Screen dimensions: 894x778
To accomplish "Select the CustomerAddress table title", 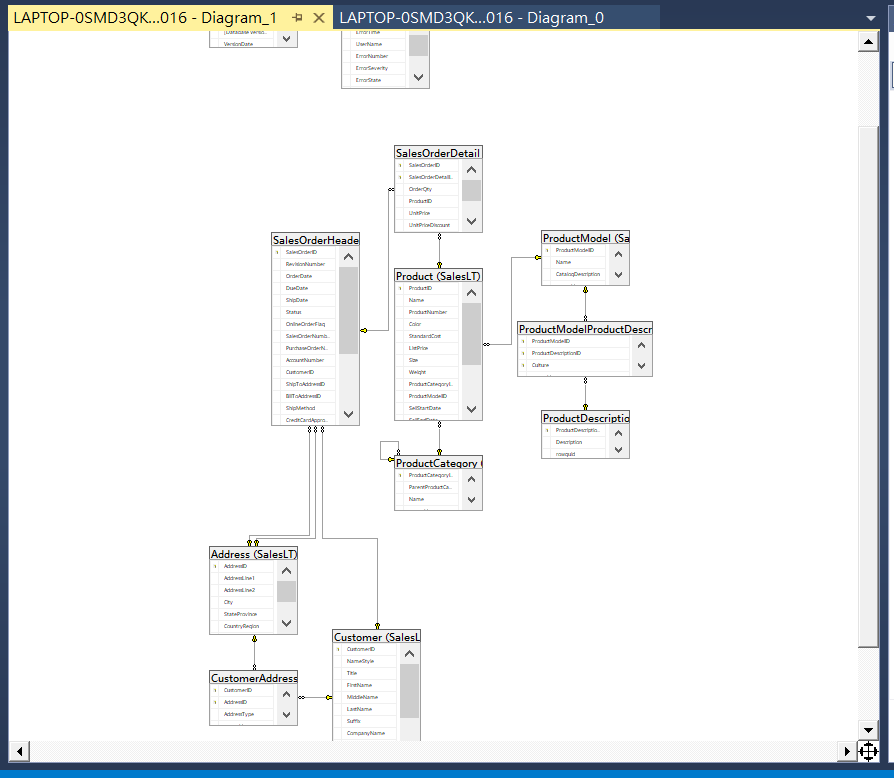I will point(254,678).
